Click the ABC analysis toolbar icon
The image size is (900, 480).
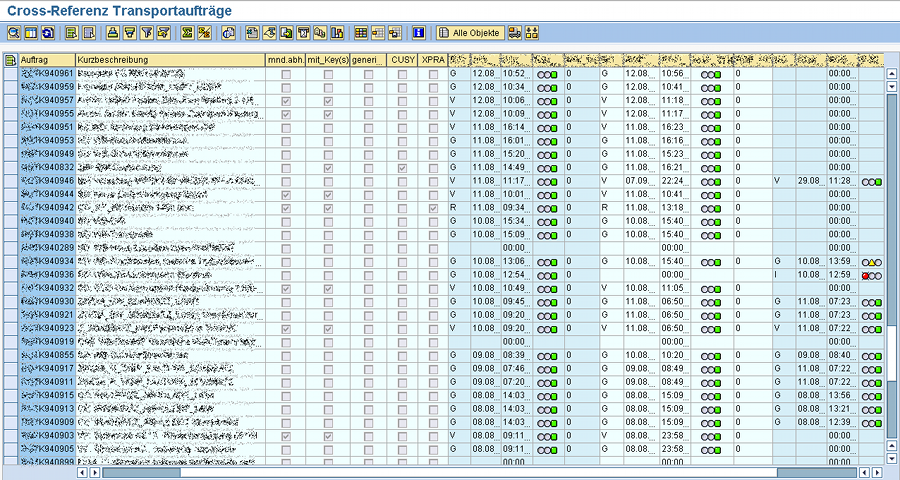[x=320, y=33]
